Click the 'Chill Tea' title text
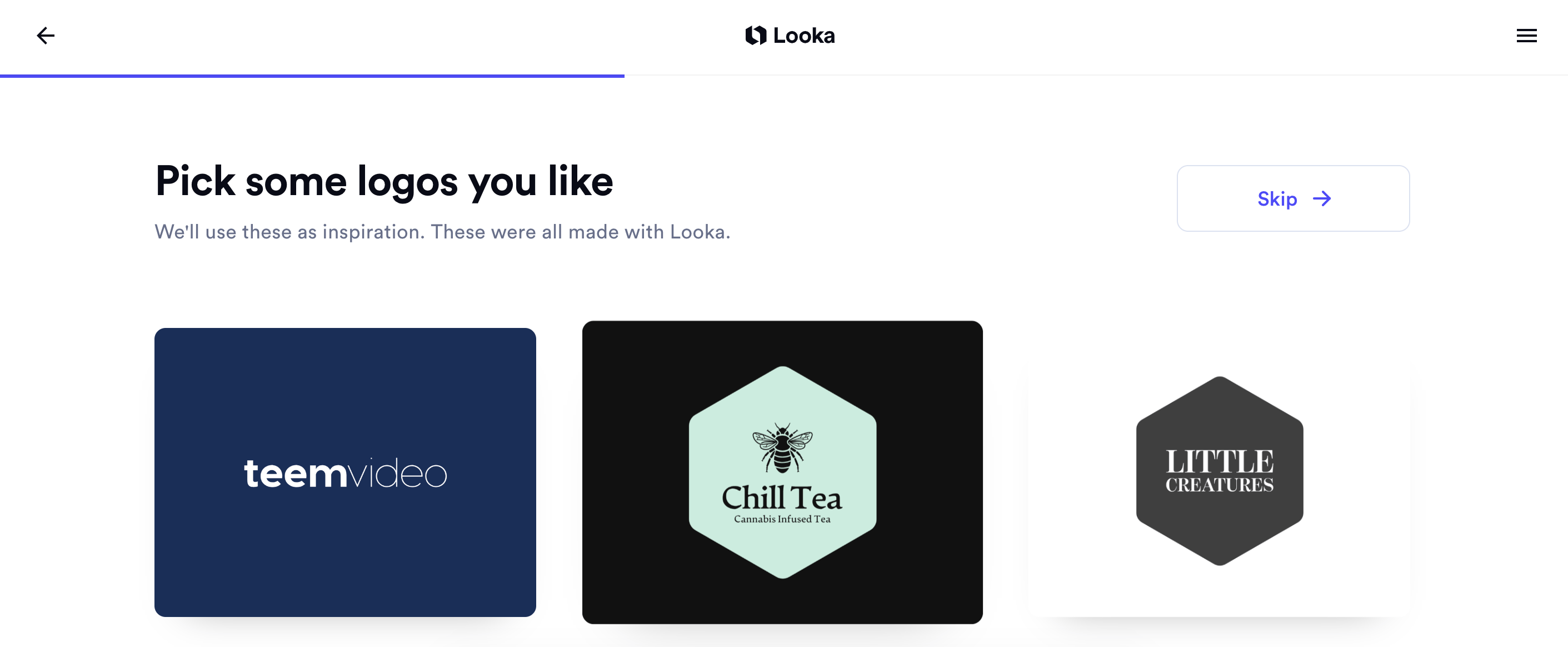Viewport: 1568px width, 647px height. click(x=782, y=498)
